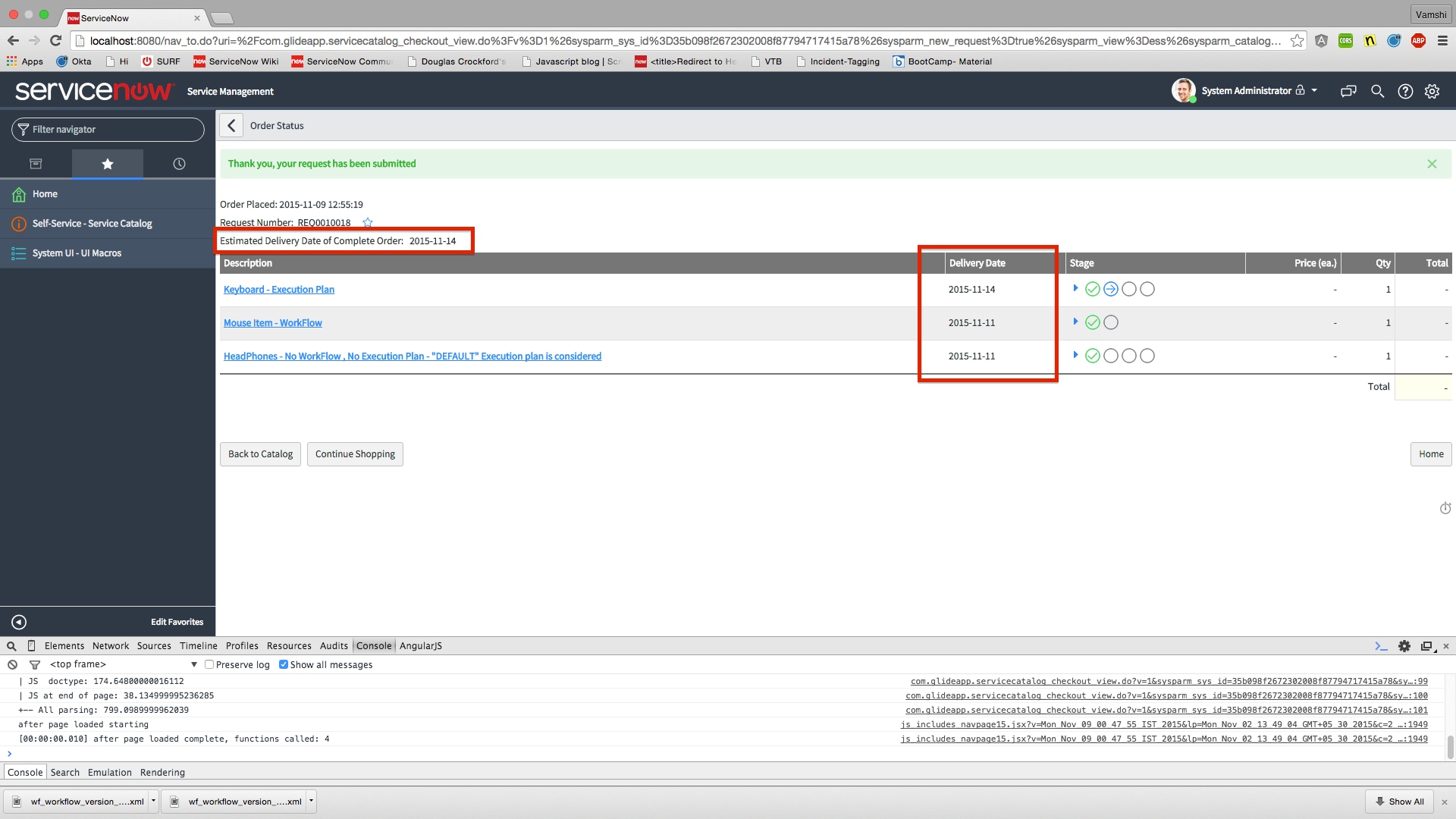Toggle the device emulation icon in DevTools
Viewport: 1456px width, 819px height.
(30, 645)
